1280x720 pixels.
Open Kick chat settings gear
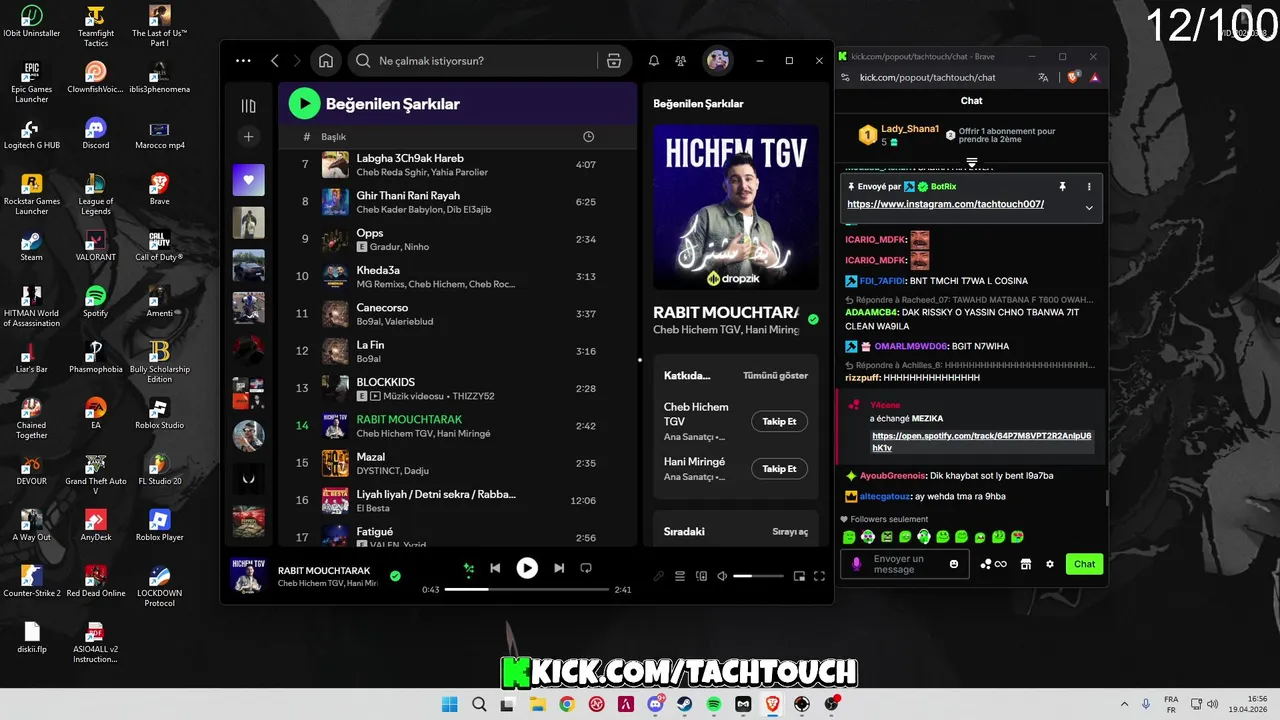pyautogui.click(x=1050, y=564)
